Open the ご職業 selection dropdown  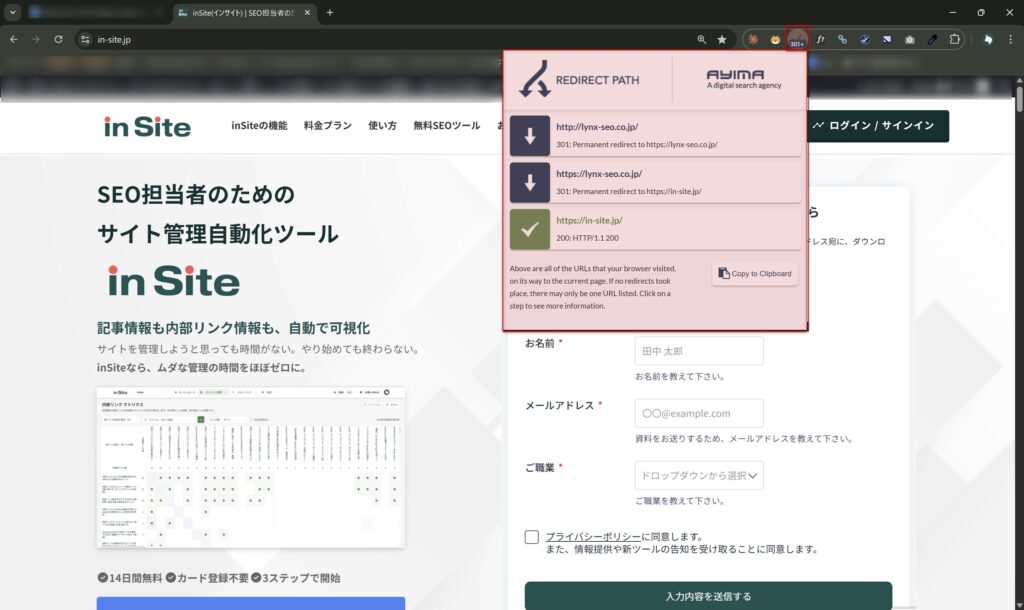(698, 475)
